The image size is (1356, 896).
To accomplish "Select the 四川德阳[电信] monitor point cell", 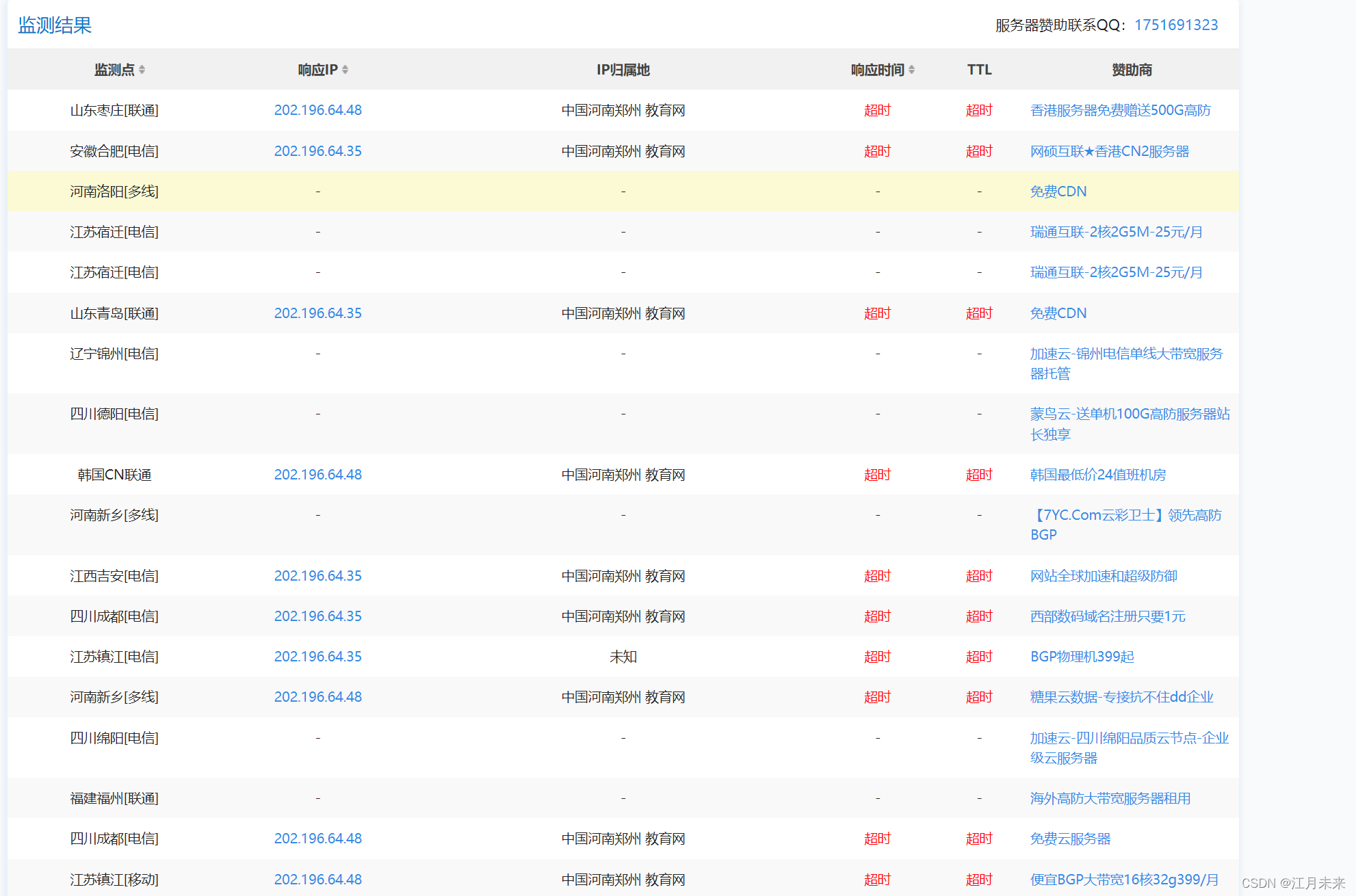I will 114,414.
